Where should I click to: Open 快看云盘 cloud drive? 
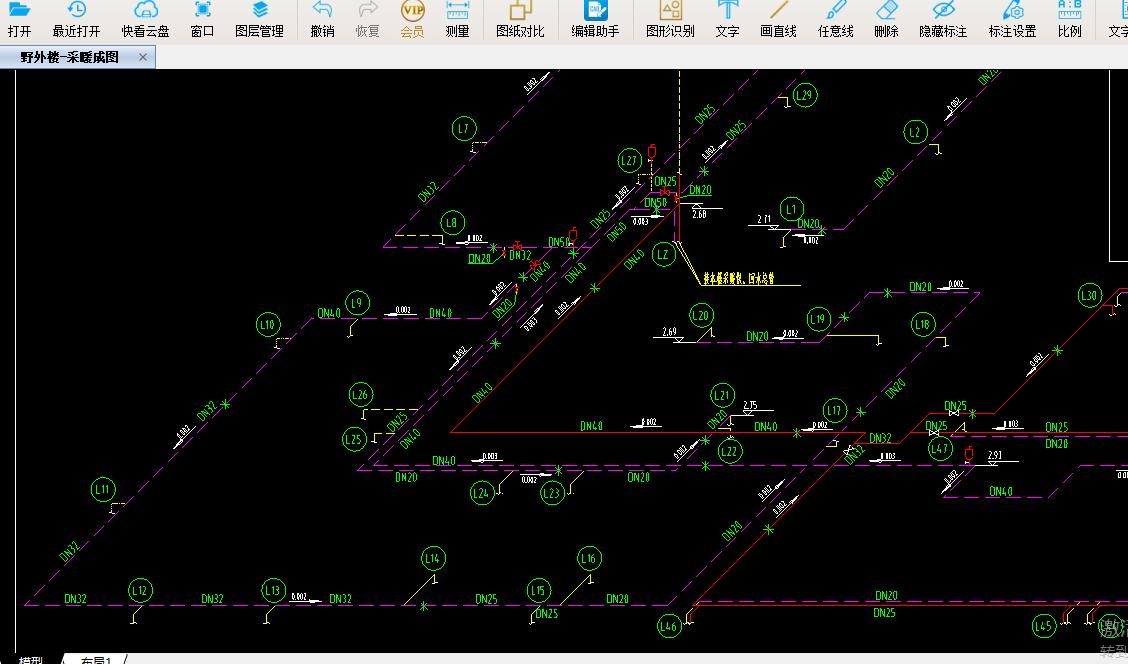145,20
